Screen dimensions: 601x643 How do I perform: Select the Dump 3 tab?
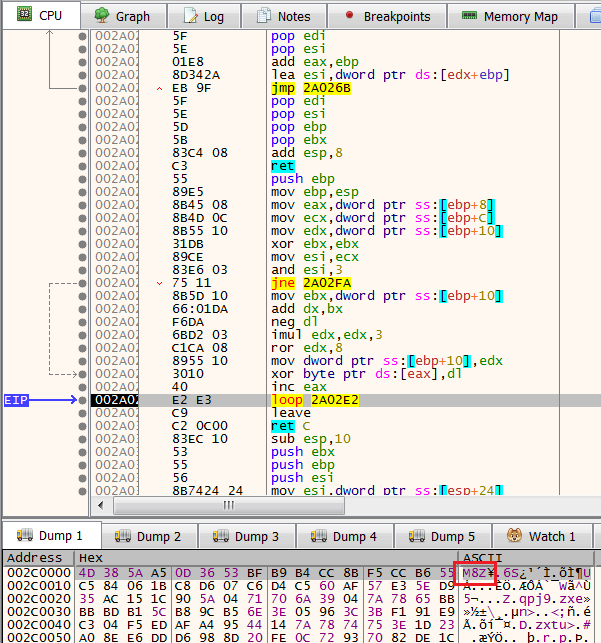point(247,536)
